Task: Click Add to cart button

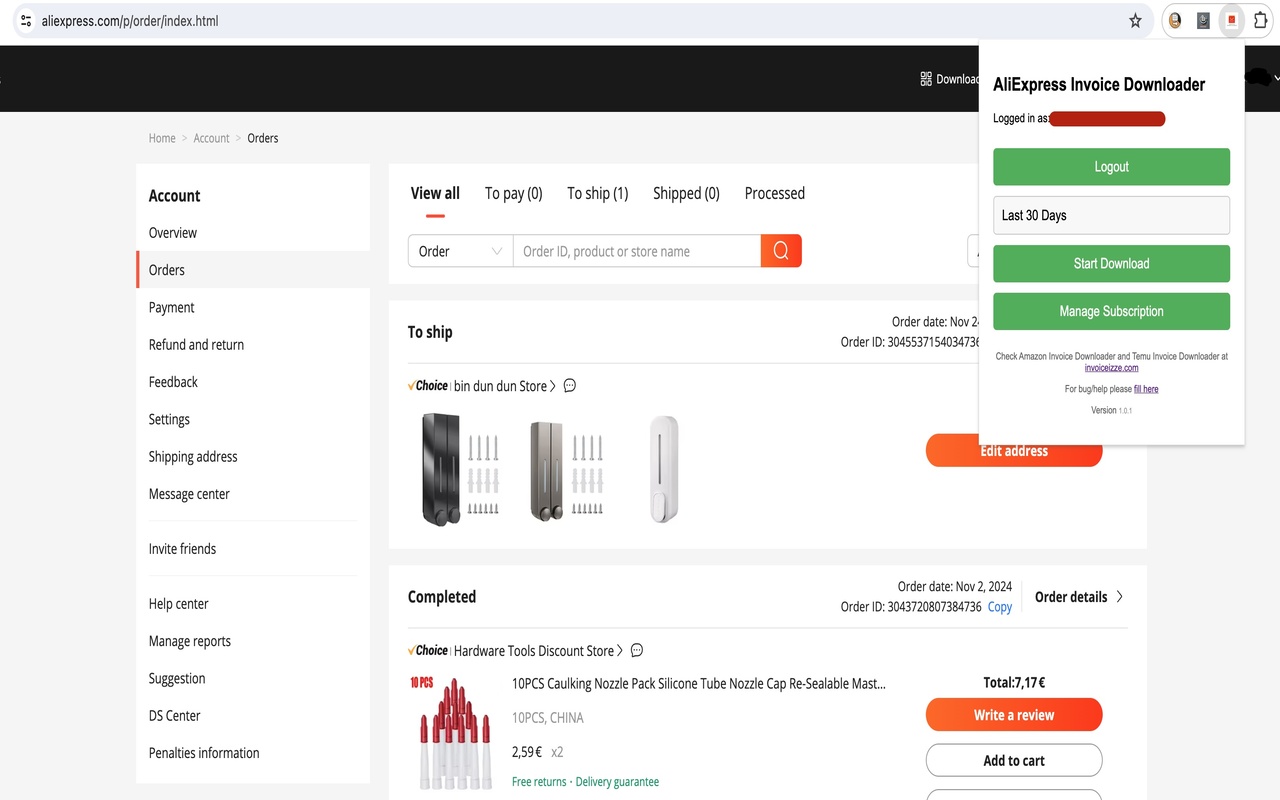Action: click(1014, 760)
